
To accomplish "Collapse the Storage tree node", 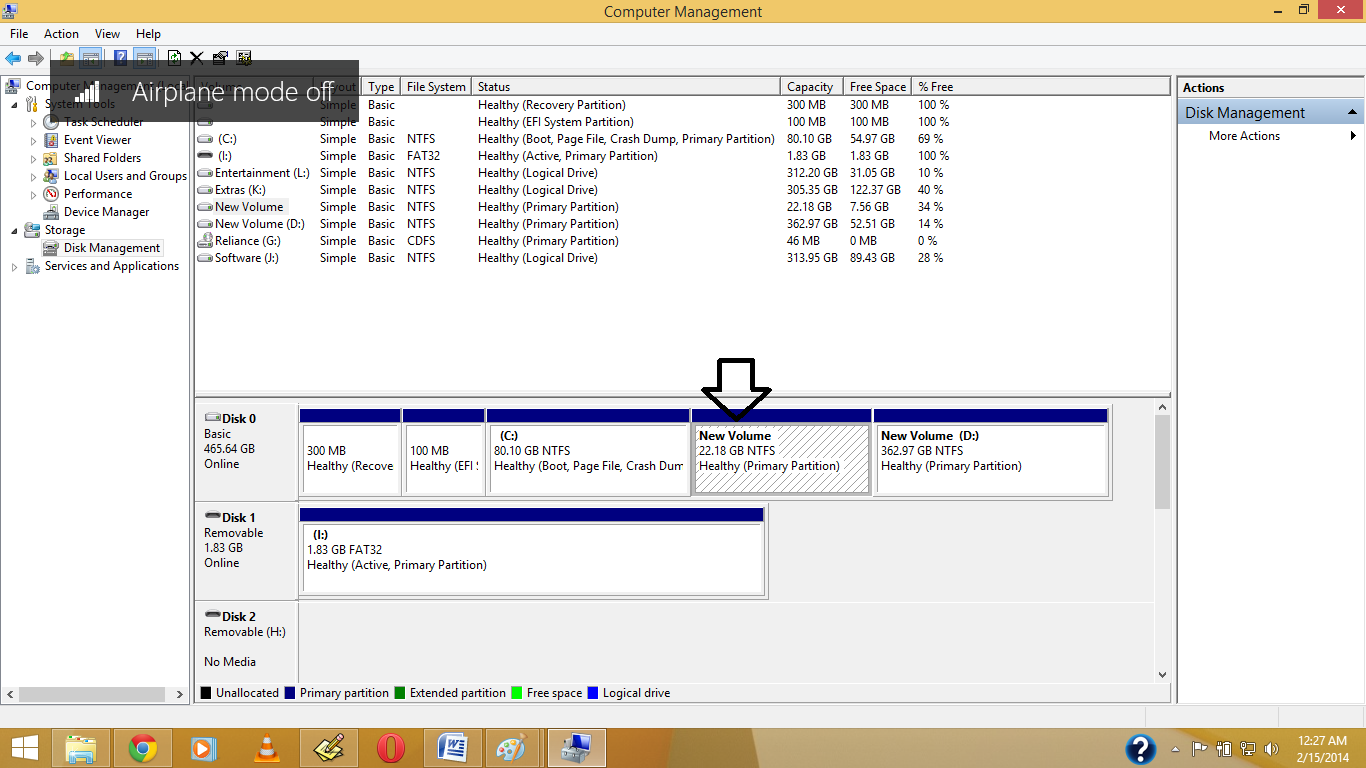I will 14,230.
